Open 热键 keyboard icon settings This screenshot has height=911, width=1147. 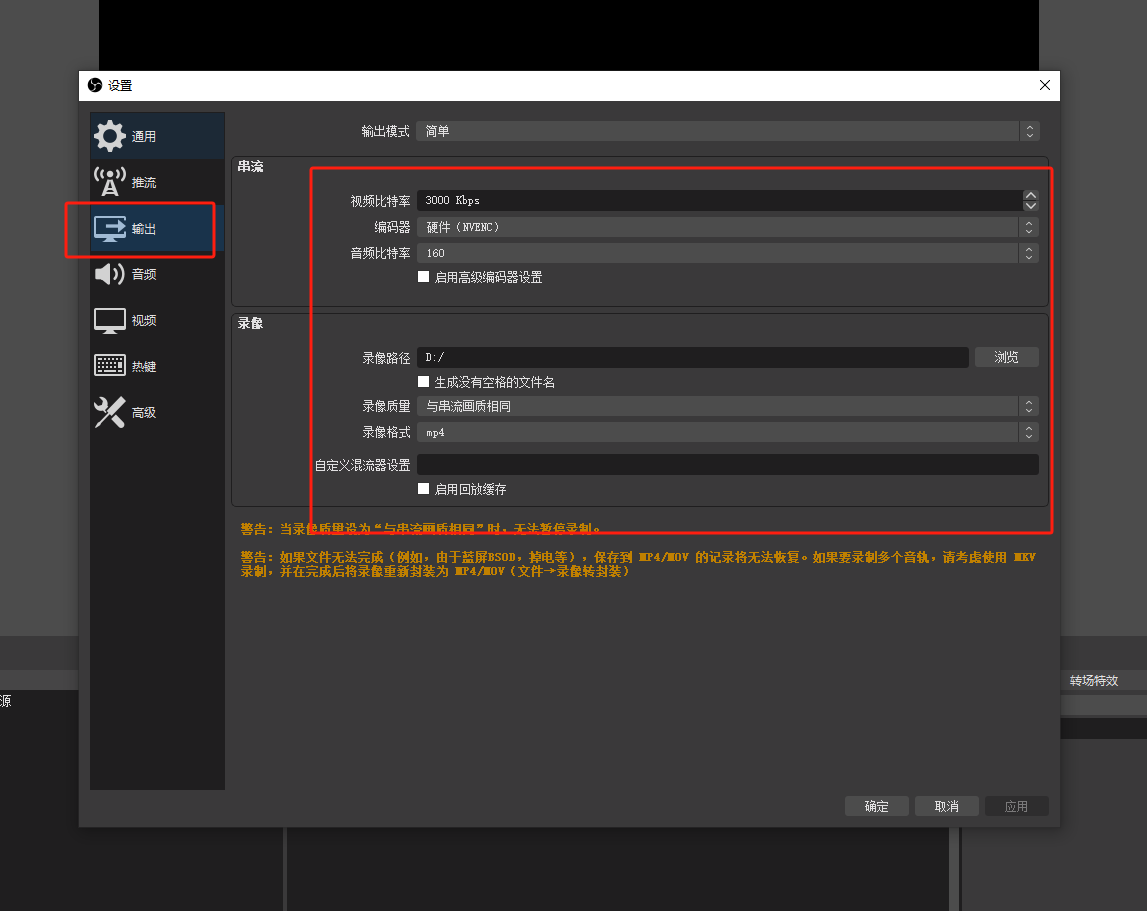click(x=110, y=366)
